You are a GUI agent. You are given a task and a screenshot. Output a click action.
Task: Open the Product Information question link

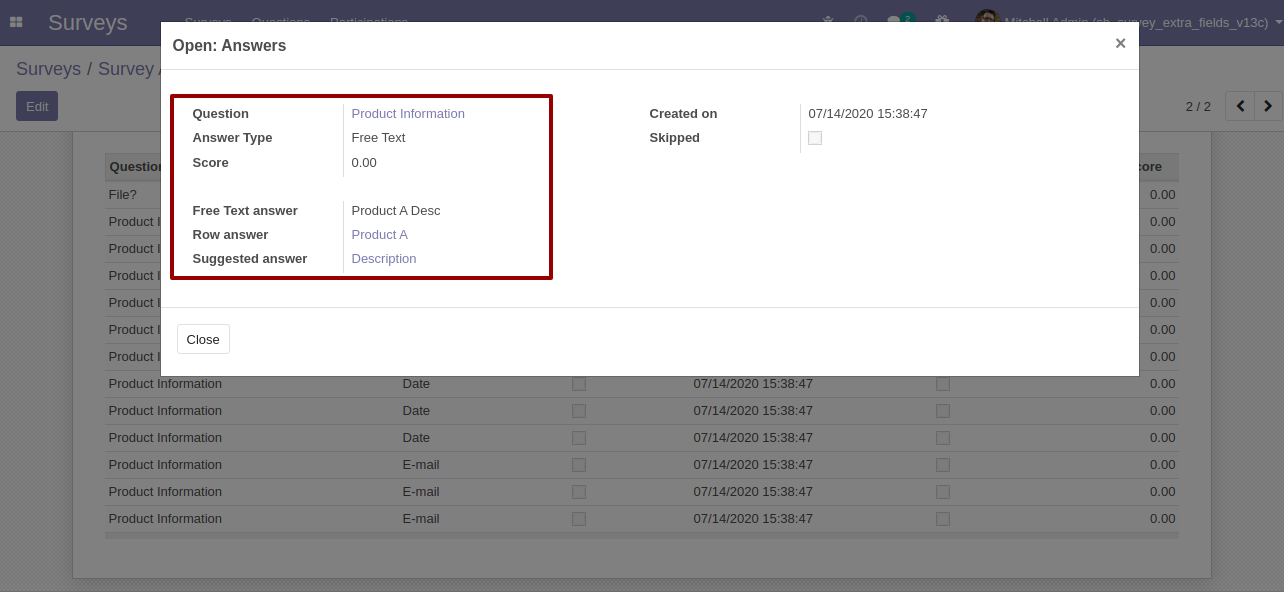tap(408, 114)
